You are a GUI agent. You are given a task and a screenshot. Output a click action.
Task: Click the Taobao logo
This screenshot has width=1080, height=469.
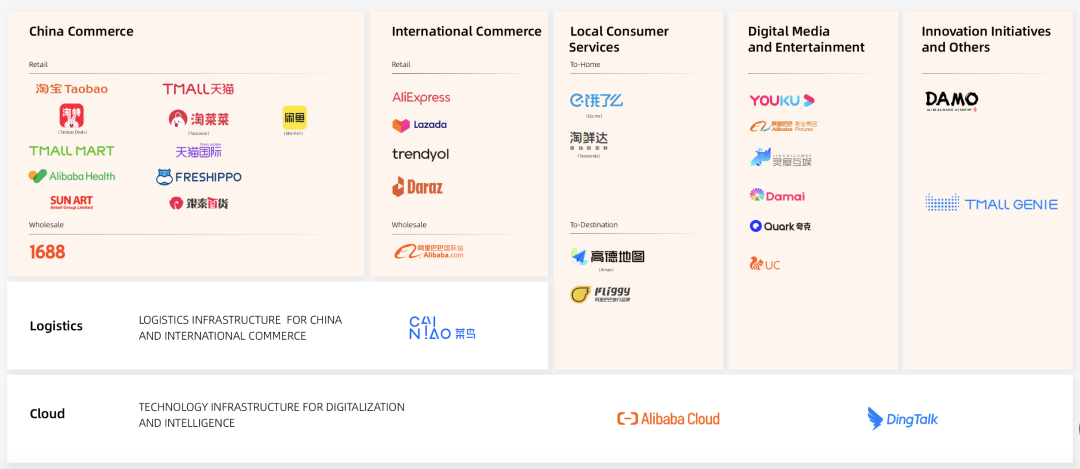[72, 89]
